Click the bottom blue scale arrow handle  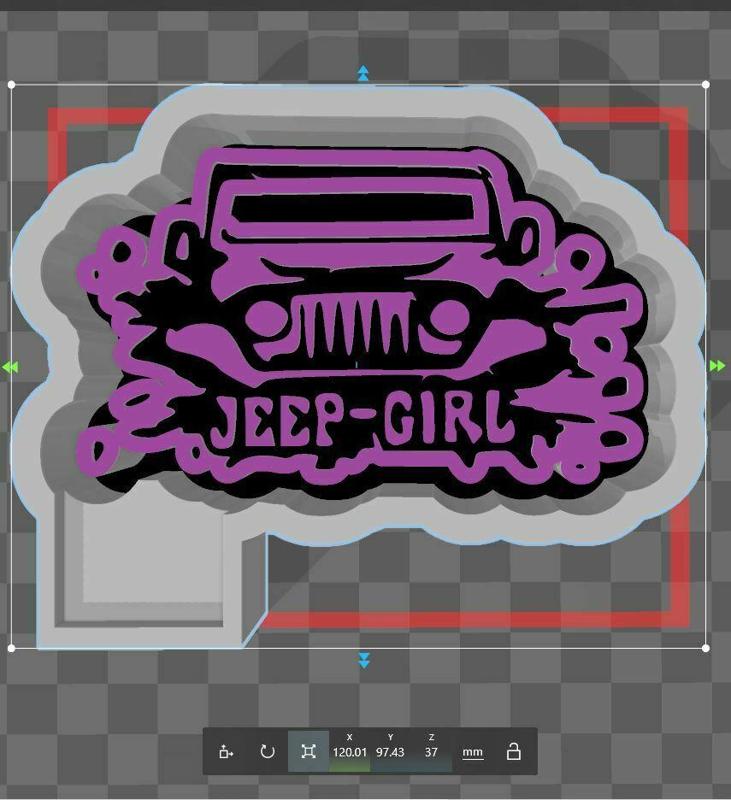[x=364, y=660]
